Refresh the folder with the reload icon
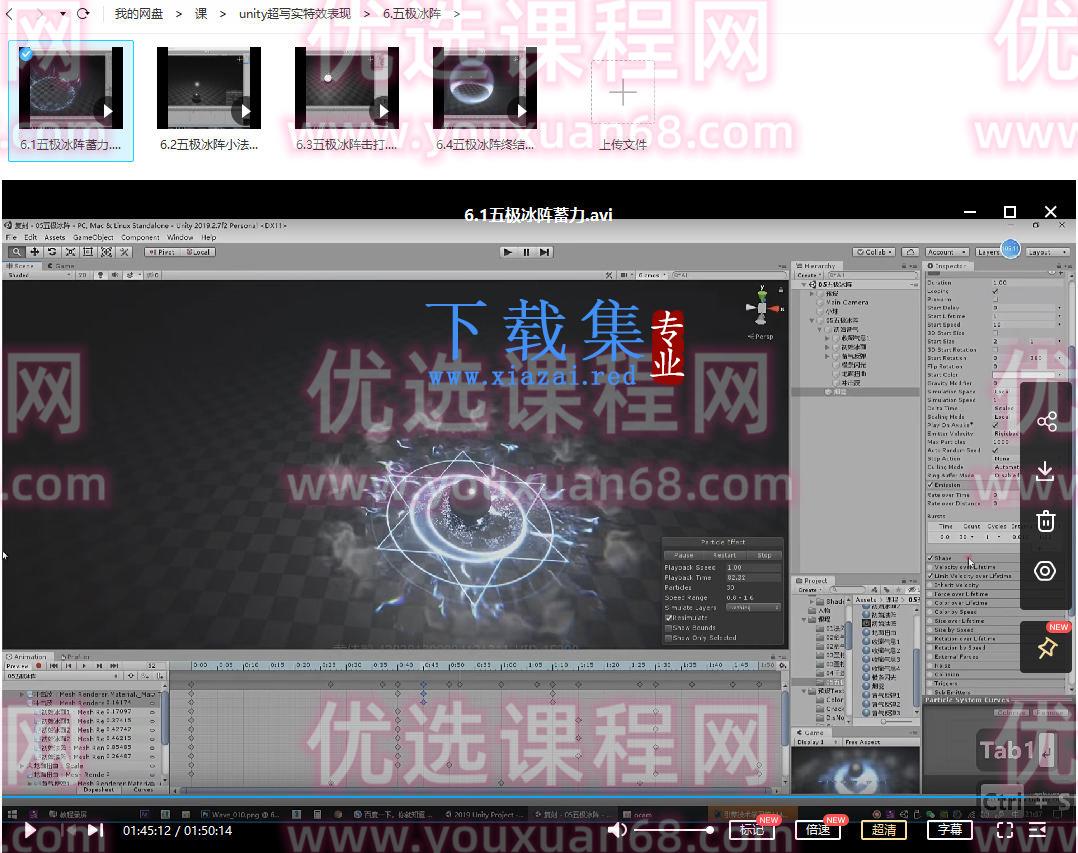 pyautogui.click(x=82, y=14)
